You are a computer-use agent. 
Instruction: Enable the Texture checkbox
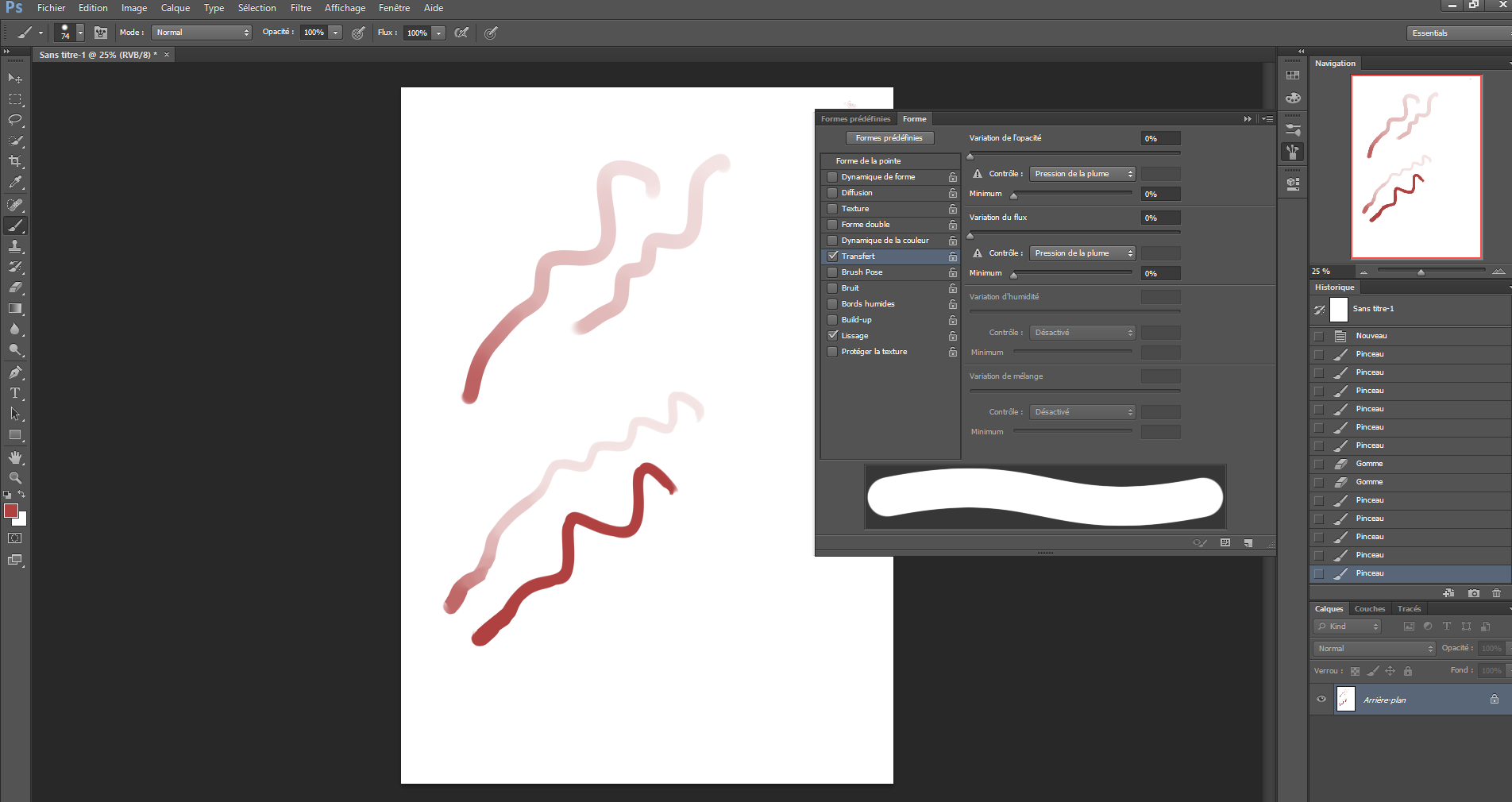click(x=832, y=209)
